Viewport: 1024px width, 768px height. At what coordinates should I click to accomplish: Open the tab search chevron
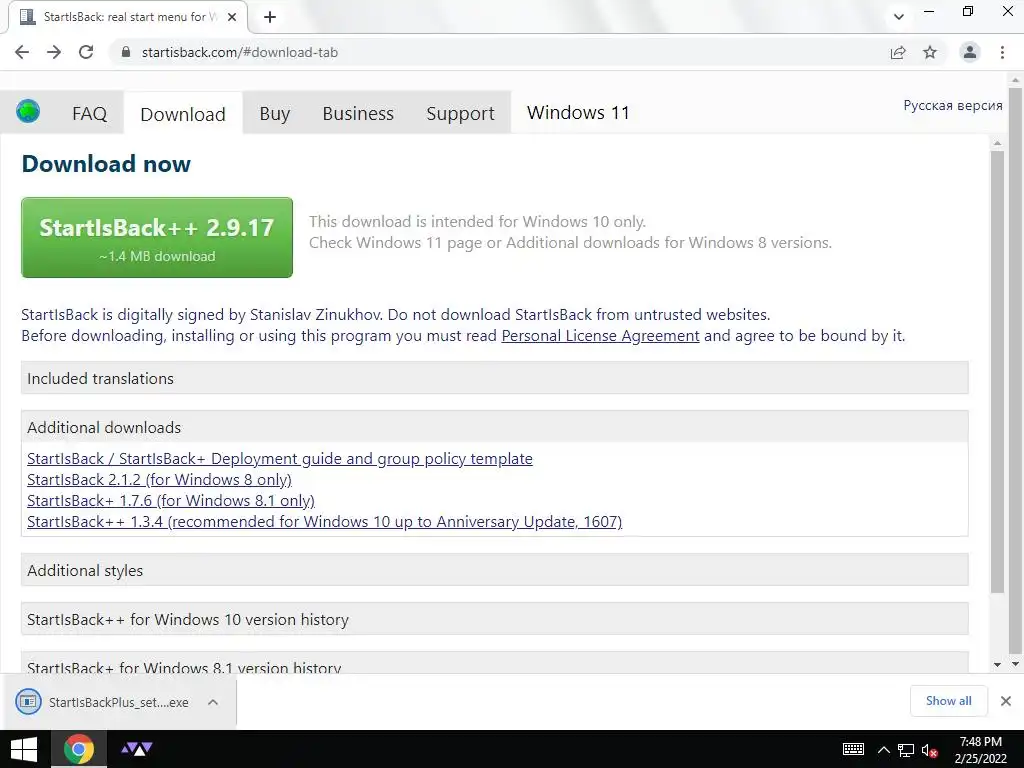point(899,17)
